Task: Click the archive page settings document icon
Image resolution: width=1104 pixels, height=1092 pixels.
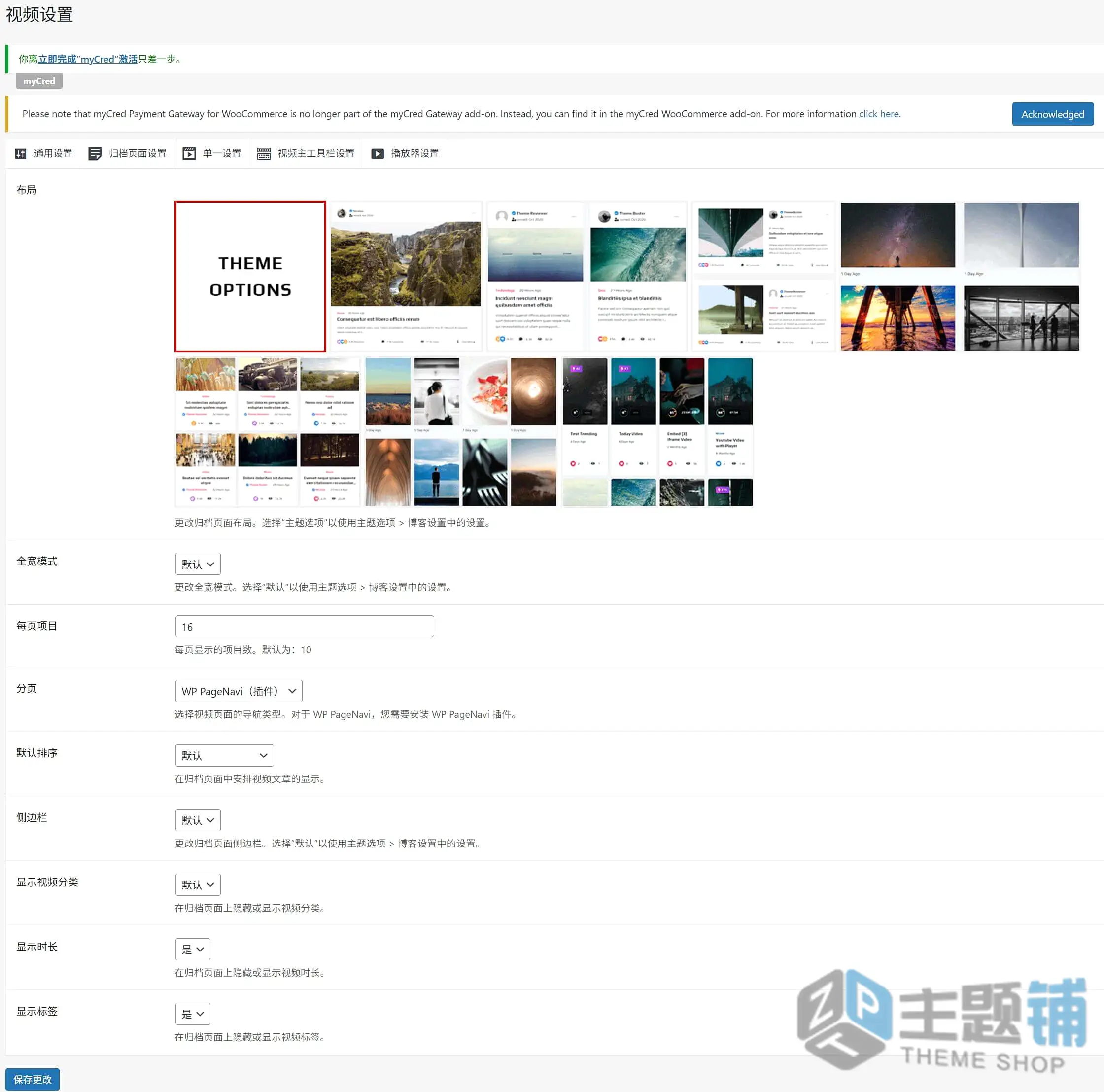Action: click(95, 153)
